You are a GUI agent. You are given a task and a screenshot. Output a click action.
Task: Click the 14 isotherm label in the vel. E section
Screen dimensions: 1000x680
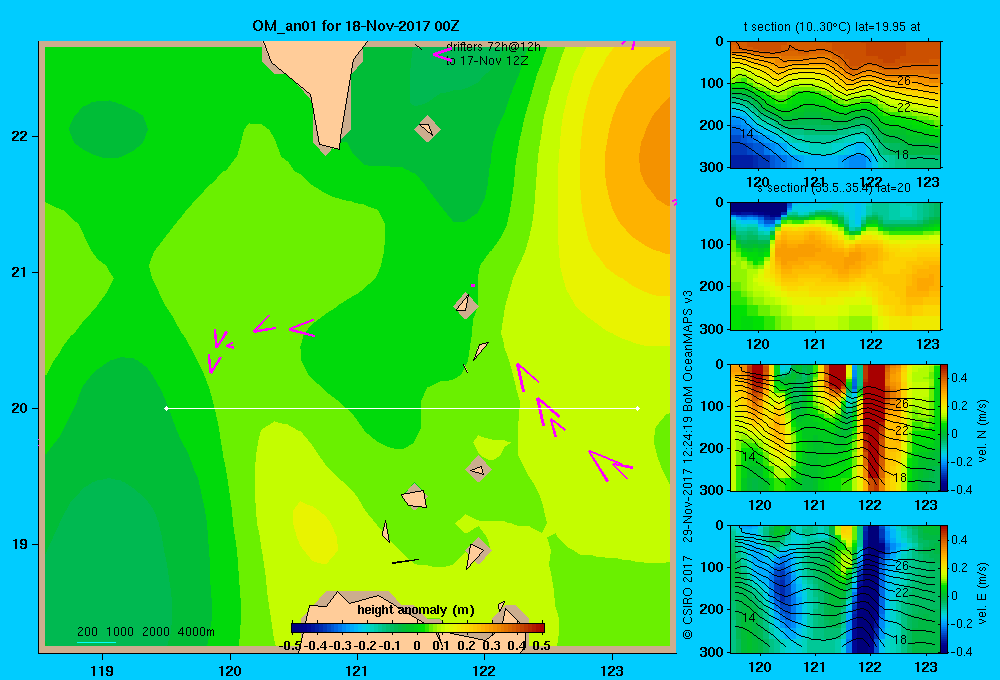[748, 617]
